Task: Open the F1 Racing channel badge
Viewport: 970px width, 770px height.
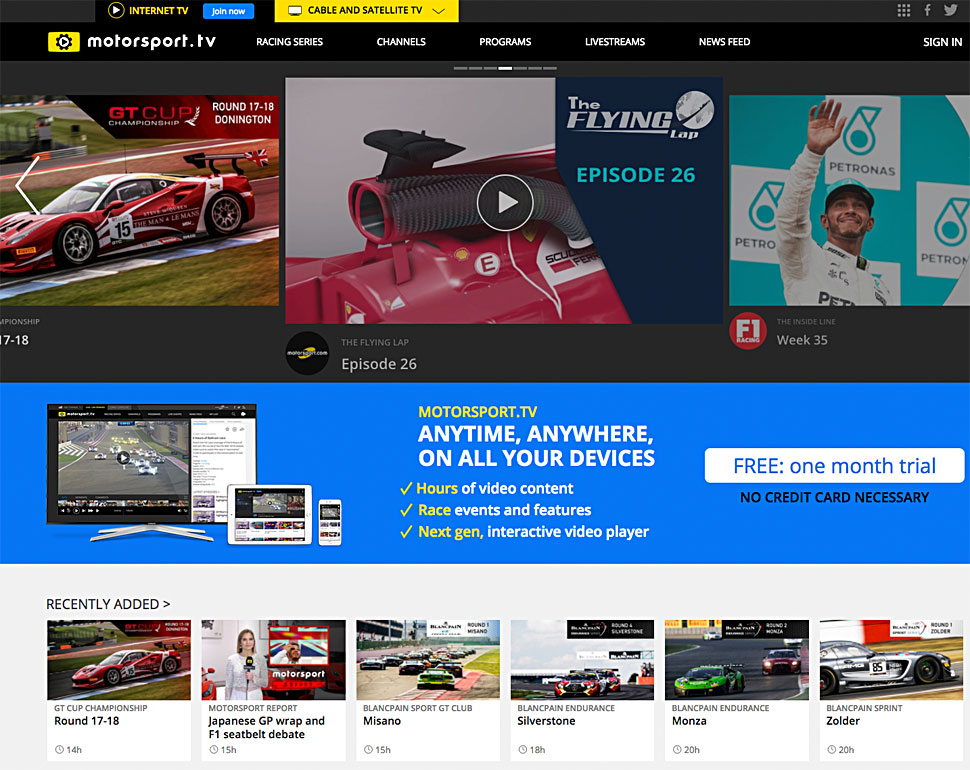Action: point(748,331)
